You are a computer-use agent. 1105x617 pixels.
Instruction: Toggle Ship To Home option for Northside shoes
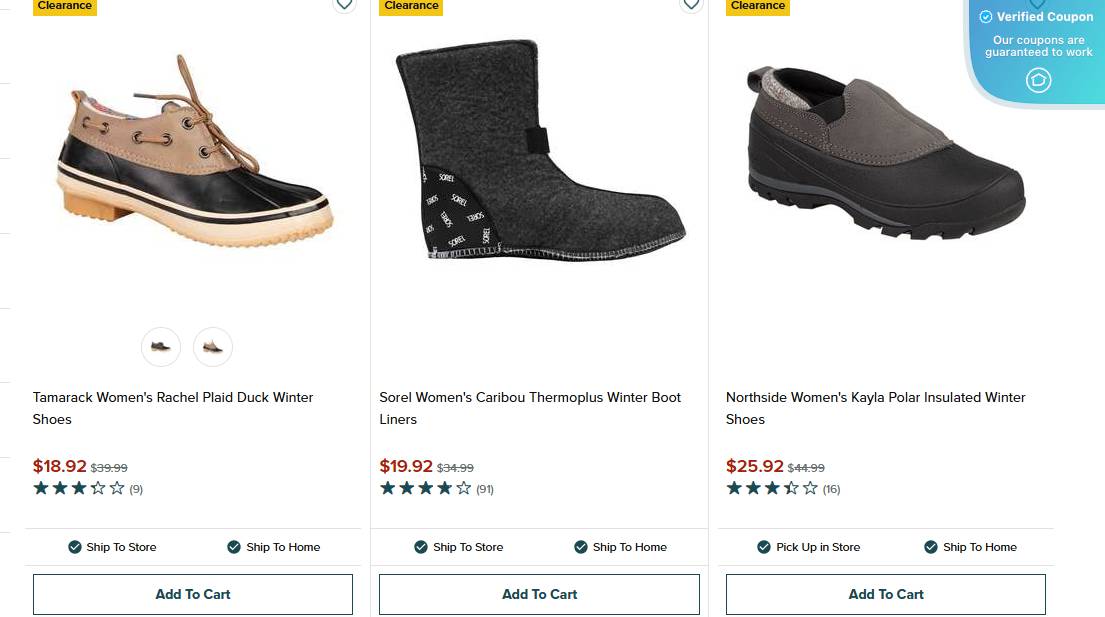971,547
